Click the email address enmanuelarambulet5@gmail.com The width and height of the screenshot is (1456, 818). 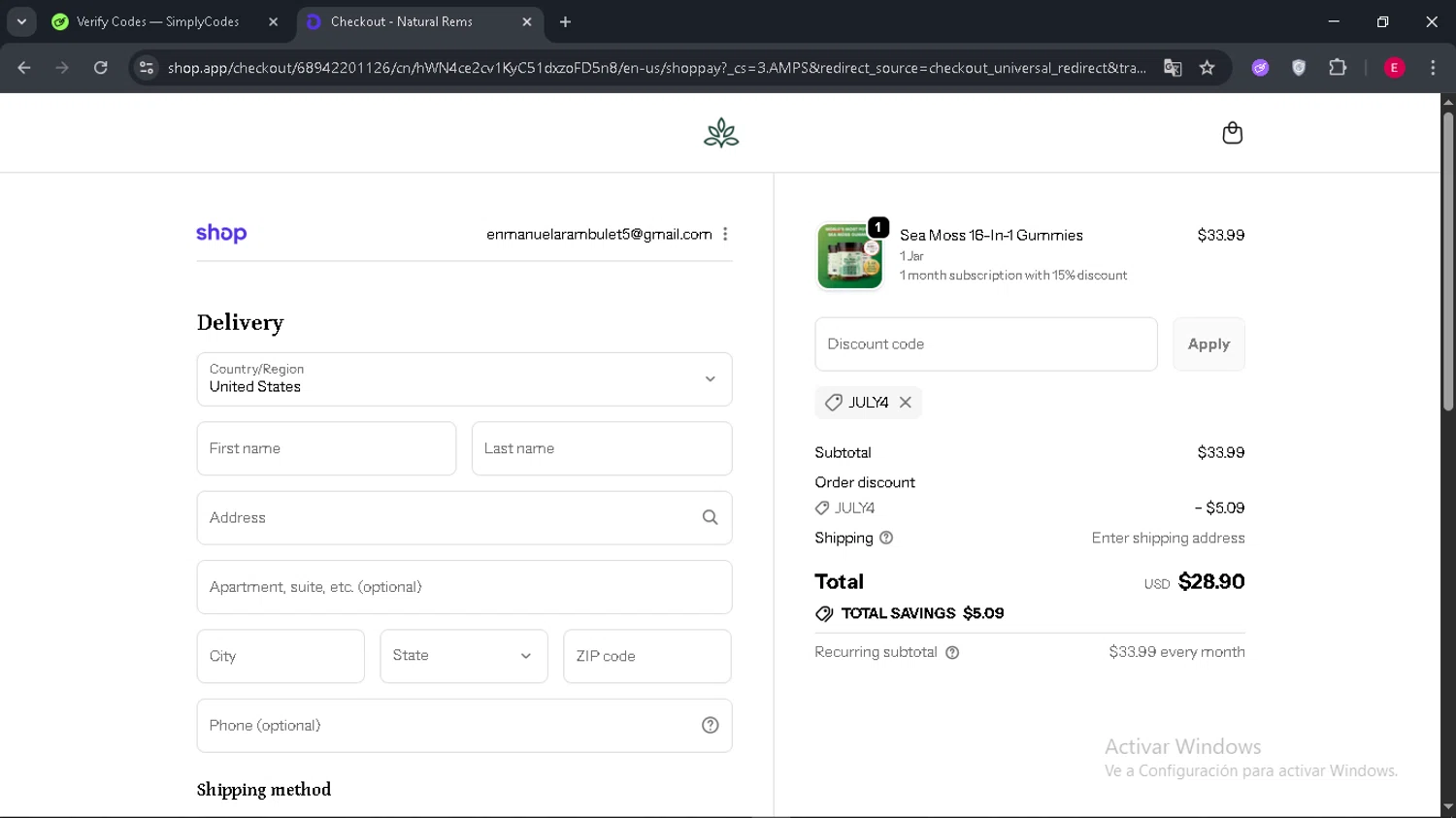(x=599, y=234)
